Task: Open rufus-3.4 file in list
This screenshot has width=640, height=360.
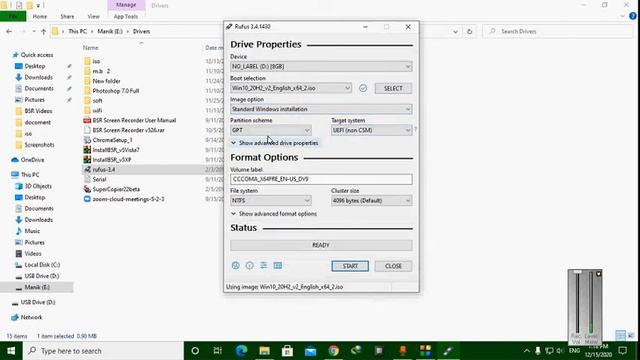Action: tap(104, 169)
